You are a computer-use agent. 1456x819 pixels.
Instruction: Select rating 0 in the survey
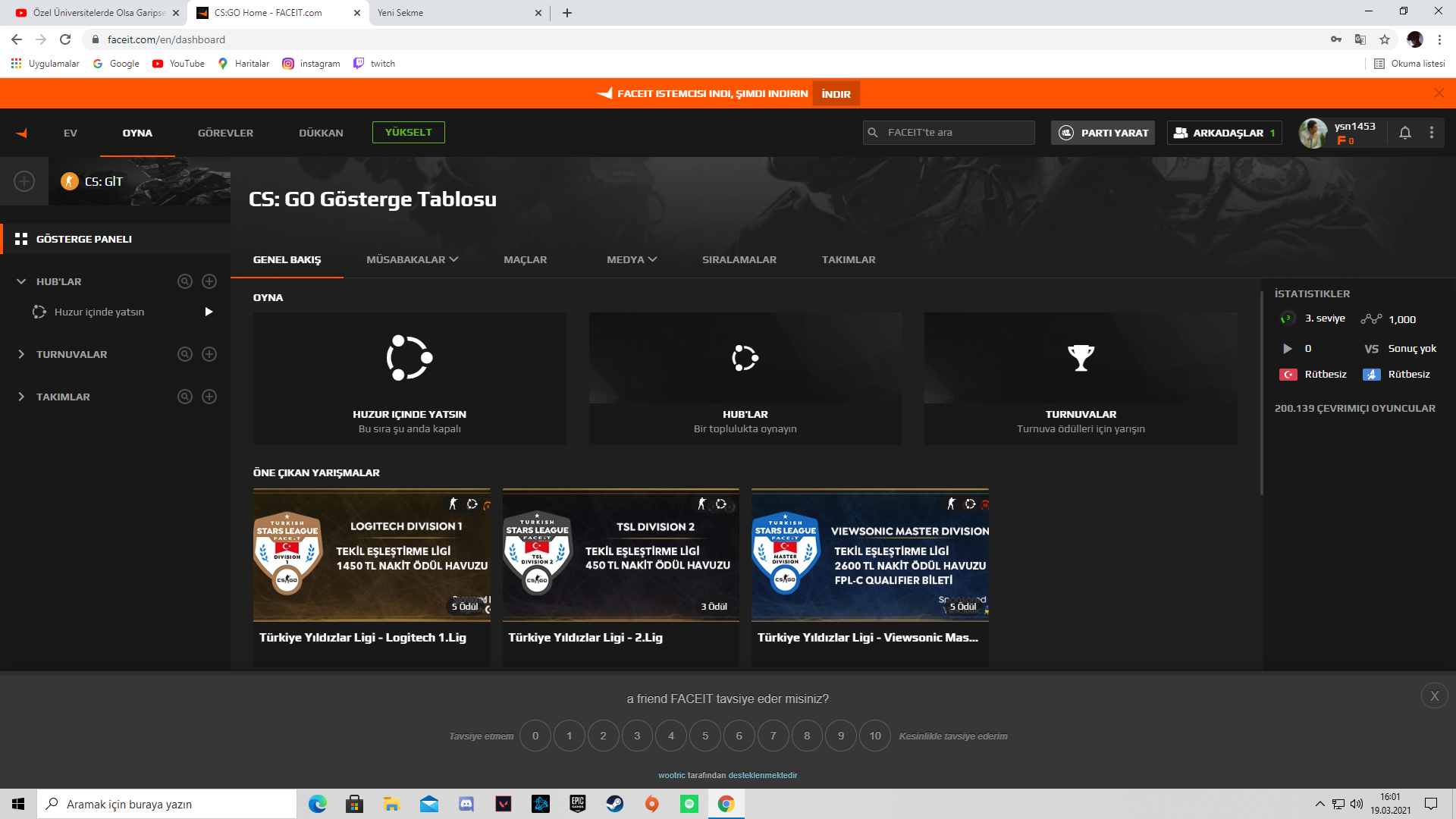click(535, 736)
